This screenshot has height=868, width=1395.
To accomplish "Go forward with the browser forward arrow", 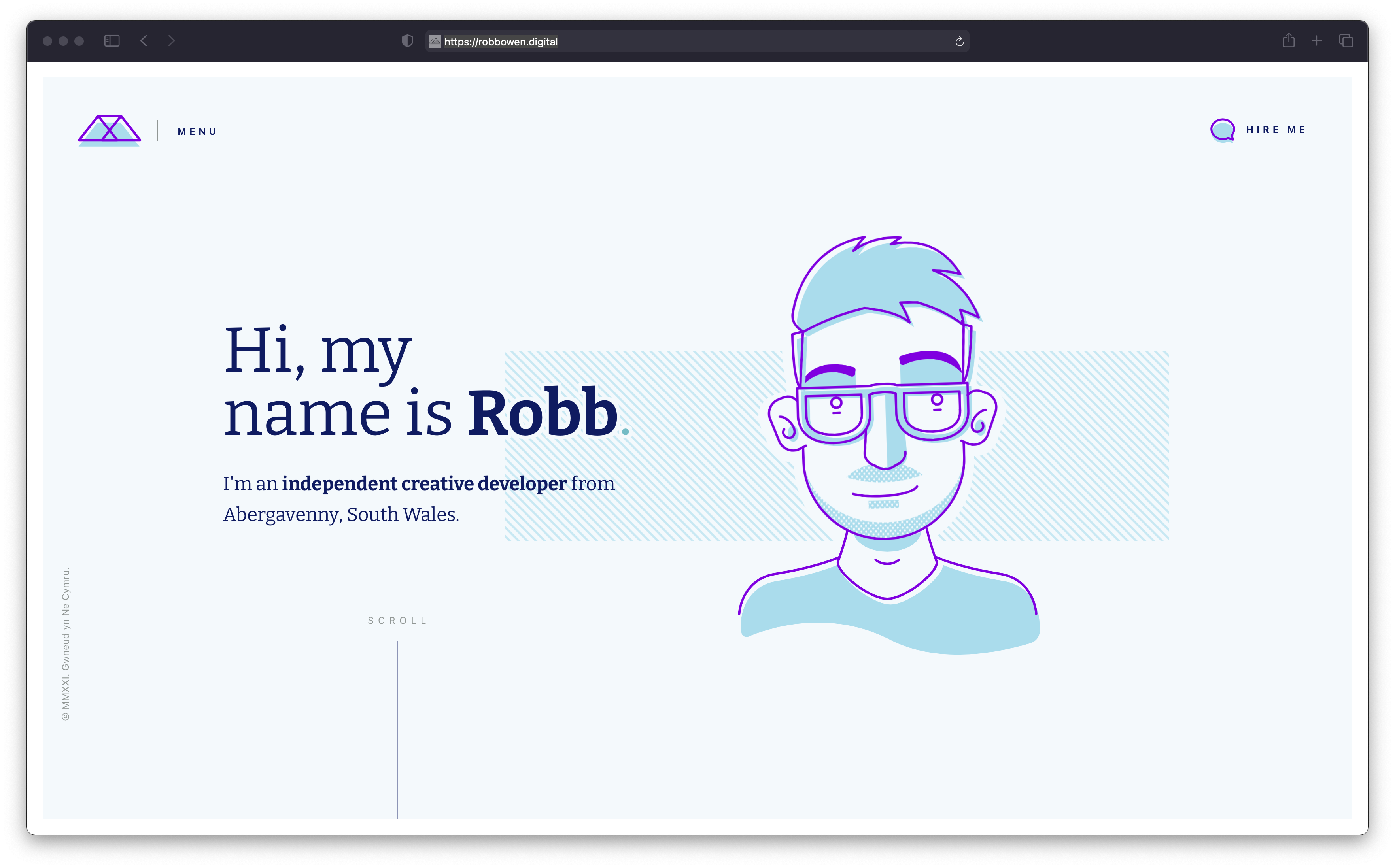I will [x=171, y=41].
